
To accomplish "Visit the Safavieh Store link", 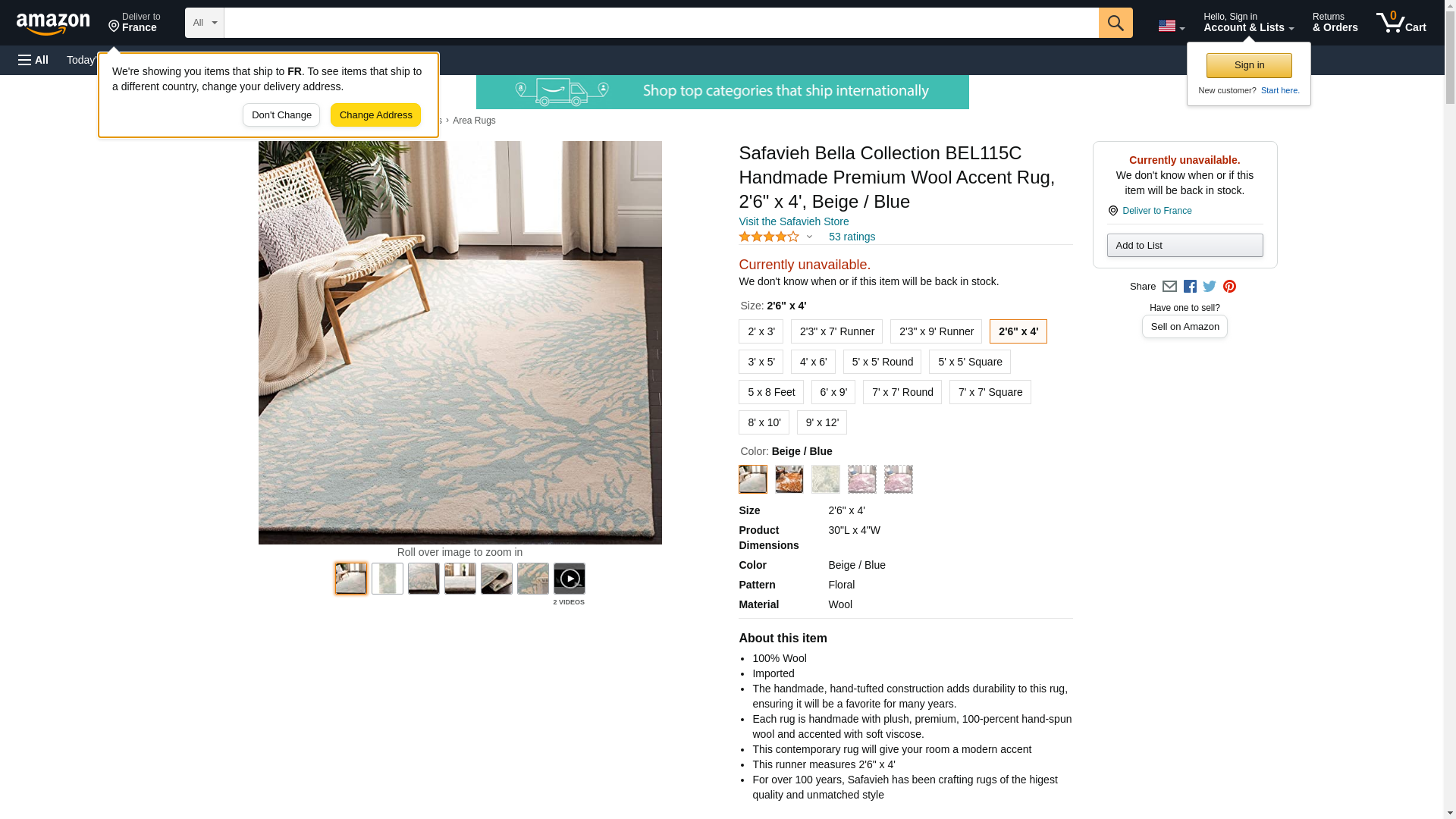I will (793, 221).
